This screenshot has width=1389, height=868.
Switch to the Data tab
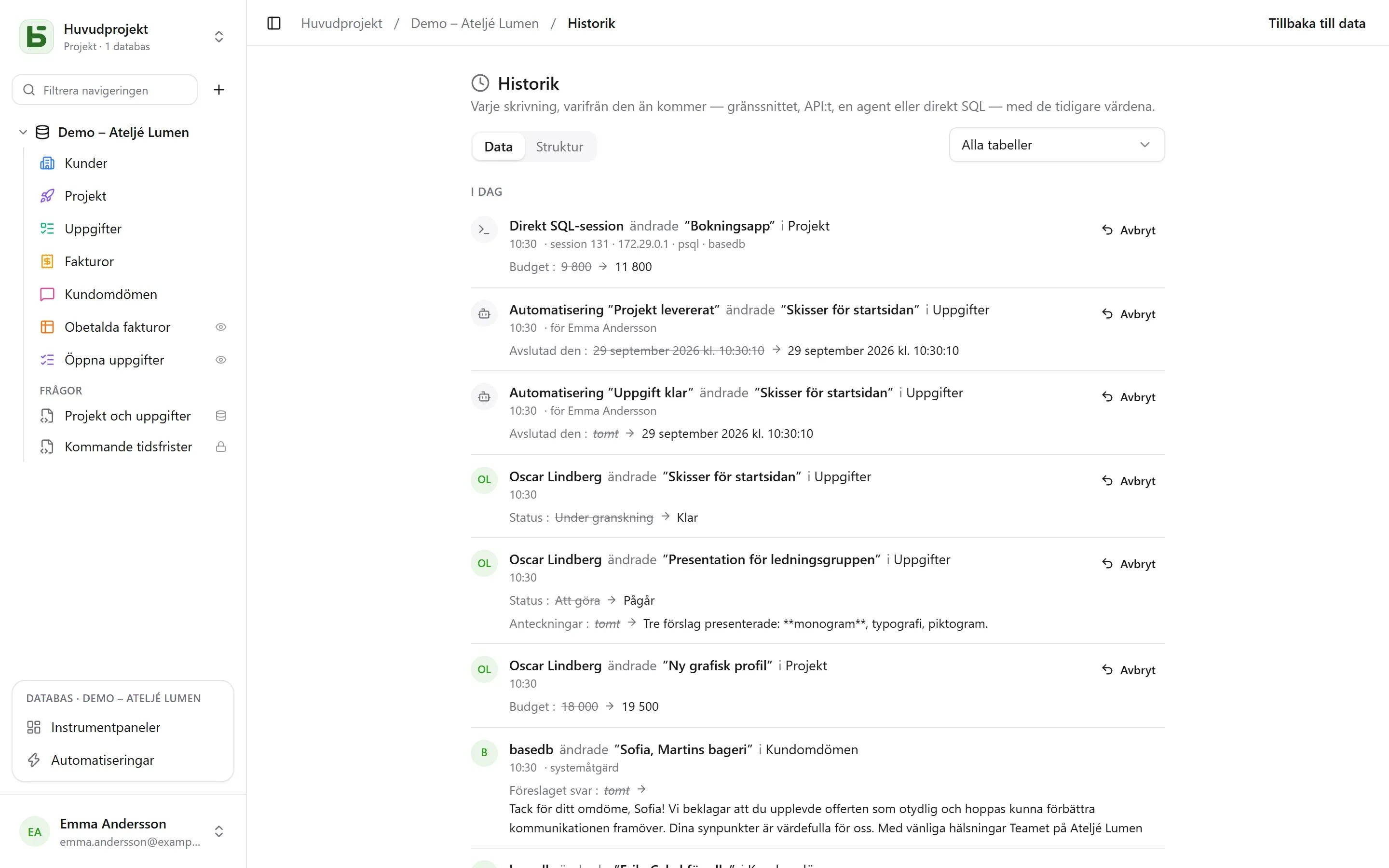tap(498, 147)
